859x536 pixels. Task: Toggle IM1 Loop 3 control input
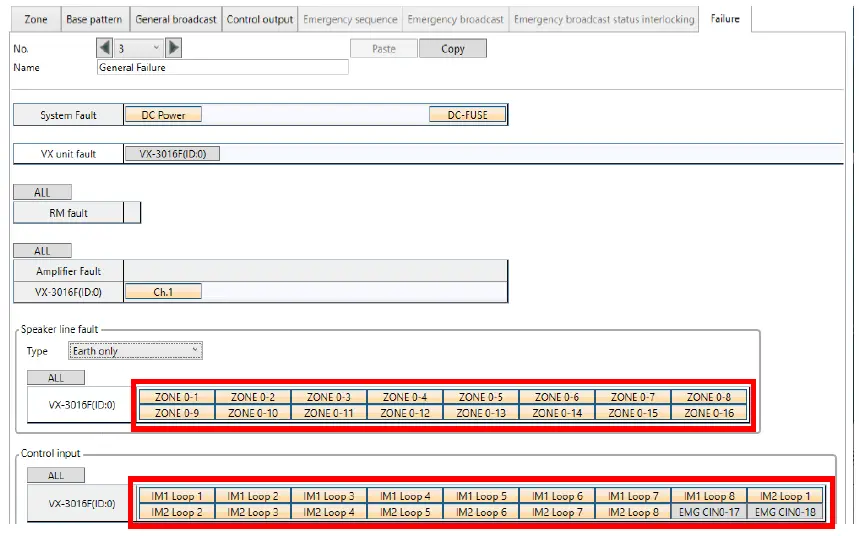click(329, 496)
